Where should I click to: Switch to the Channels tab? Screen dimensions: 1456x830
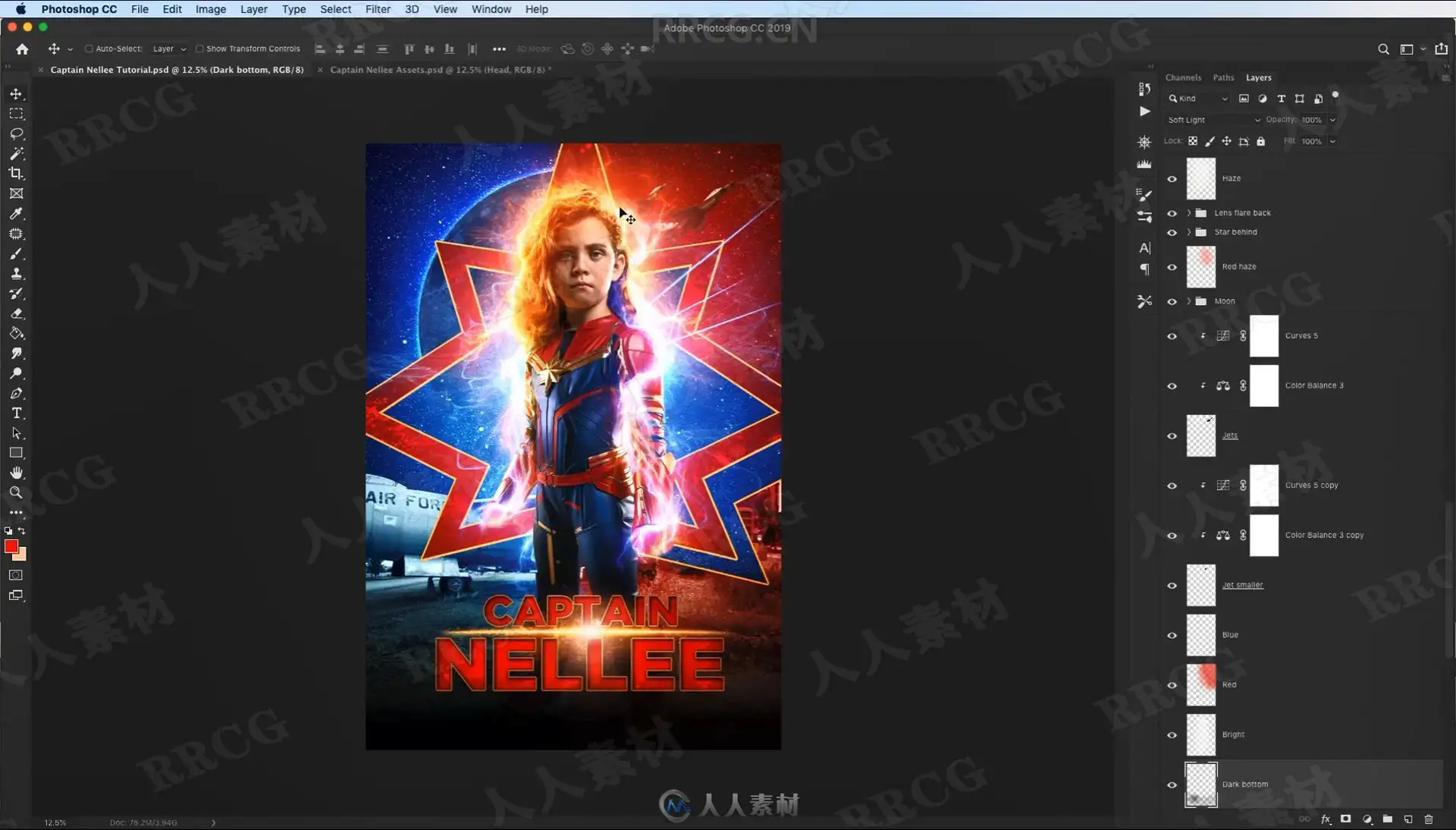[x=1182, y=77]
